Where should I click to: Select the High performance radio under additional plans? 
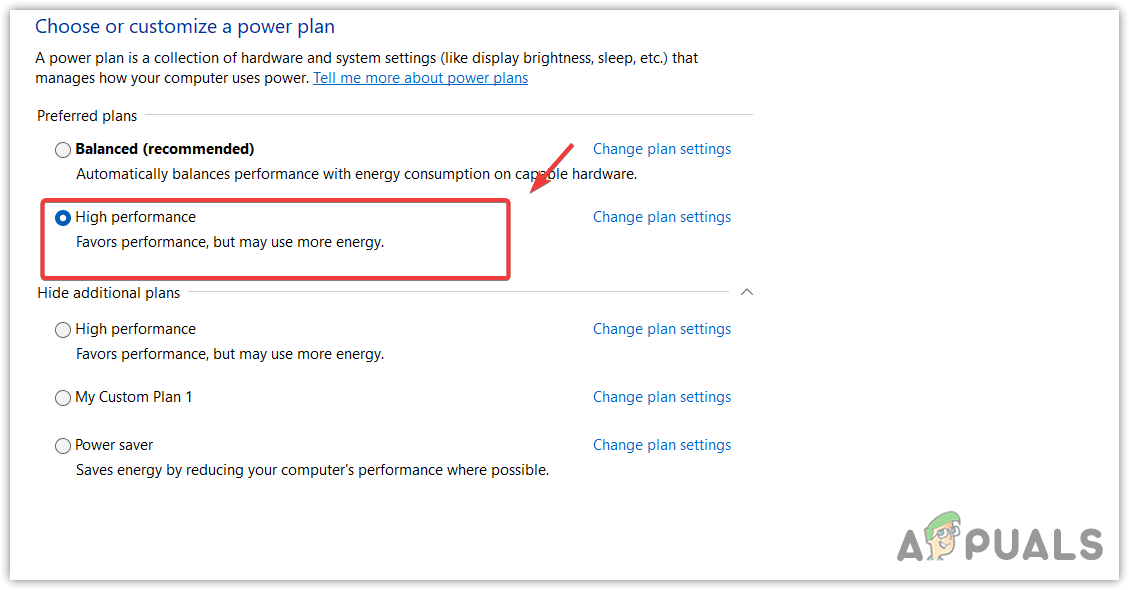(x=63, y=330)
